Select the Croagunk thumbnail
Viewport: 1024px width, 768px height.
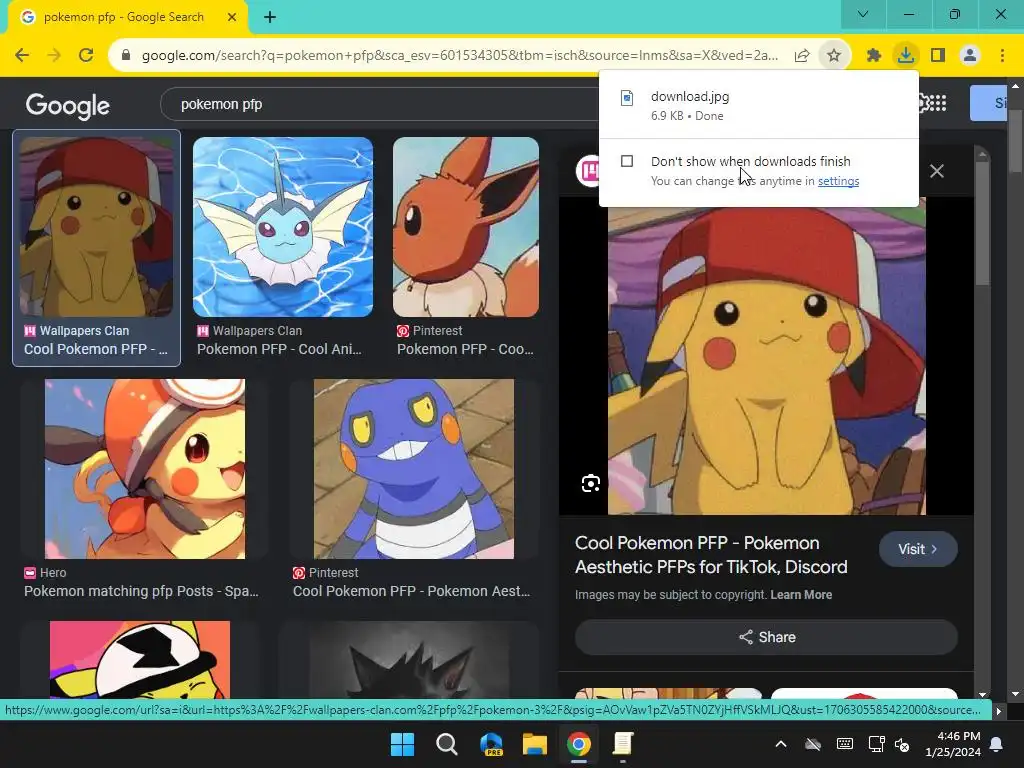414,469
